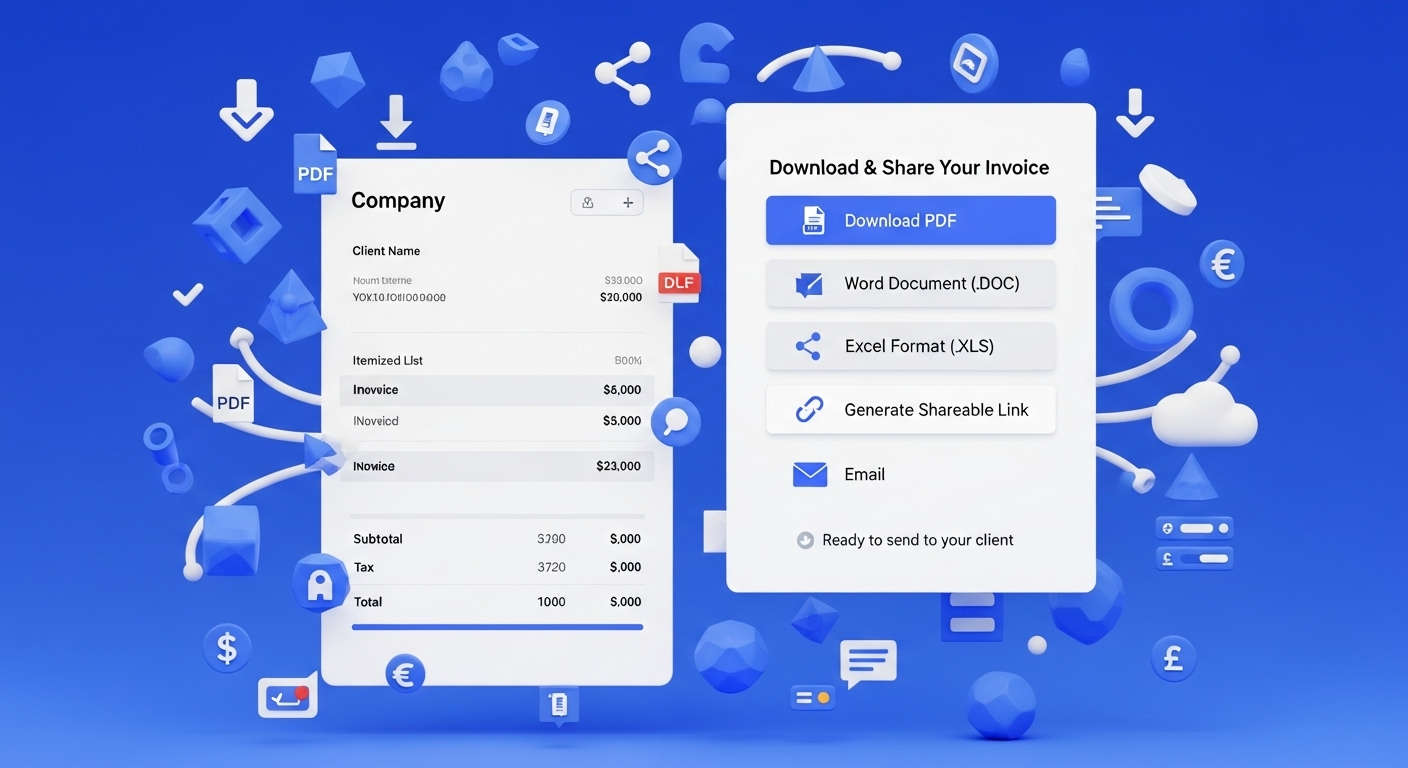Screen dimensions: 1408x768
Task: Click the Word document icon
Action: (x=808, y=284)
